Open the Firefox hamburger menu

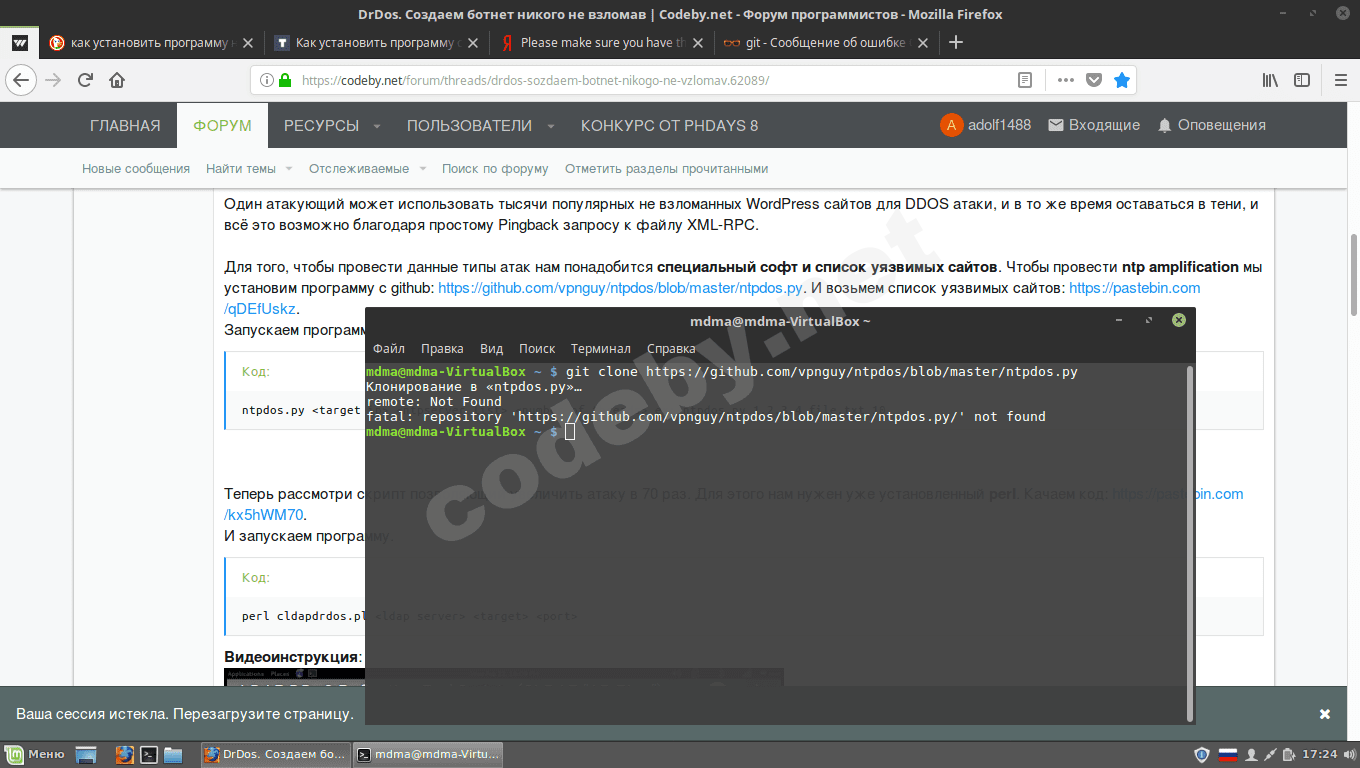click(x=1340, y=80)
